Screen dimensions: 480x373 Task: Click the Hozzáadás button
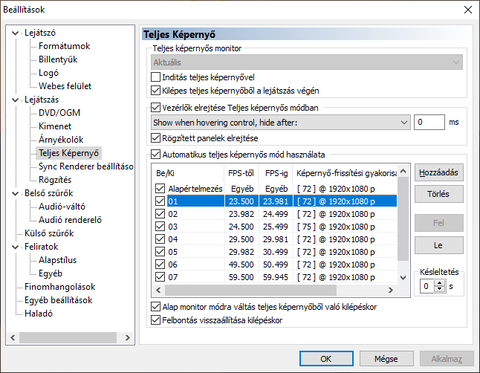(439, 172)
